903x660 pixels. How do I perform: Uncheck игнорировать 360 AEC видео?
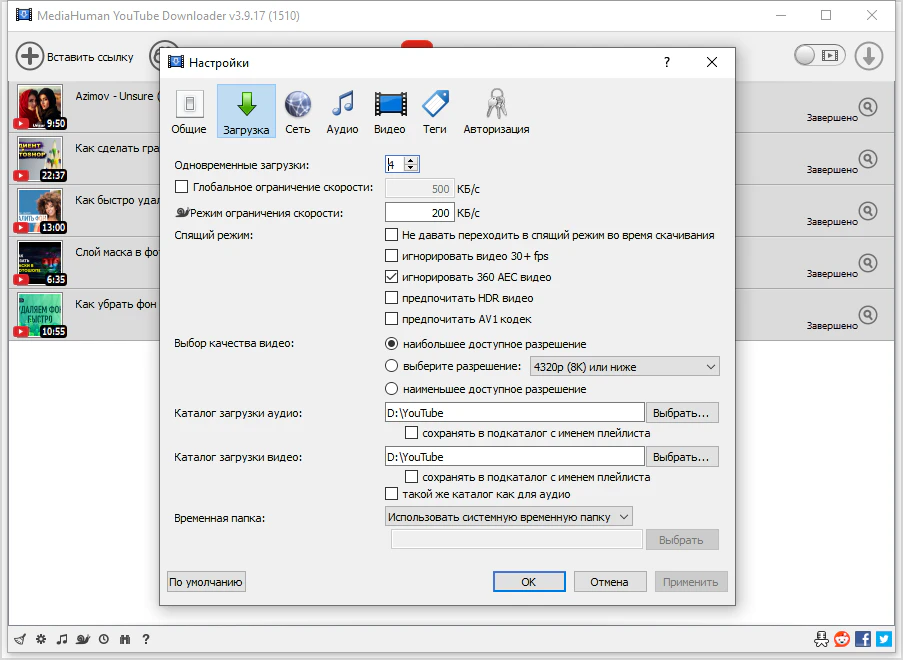click(x=392, y=277)
